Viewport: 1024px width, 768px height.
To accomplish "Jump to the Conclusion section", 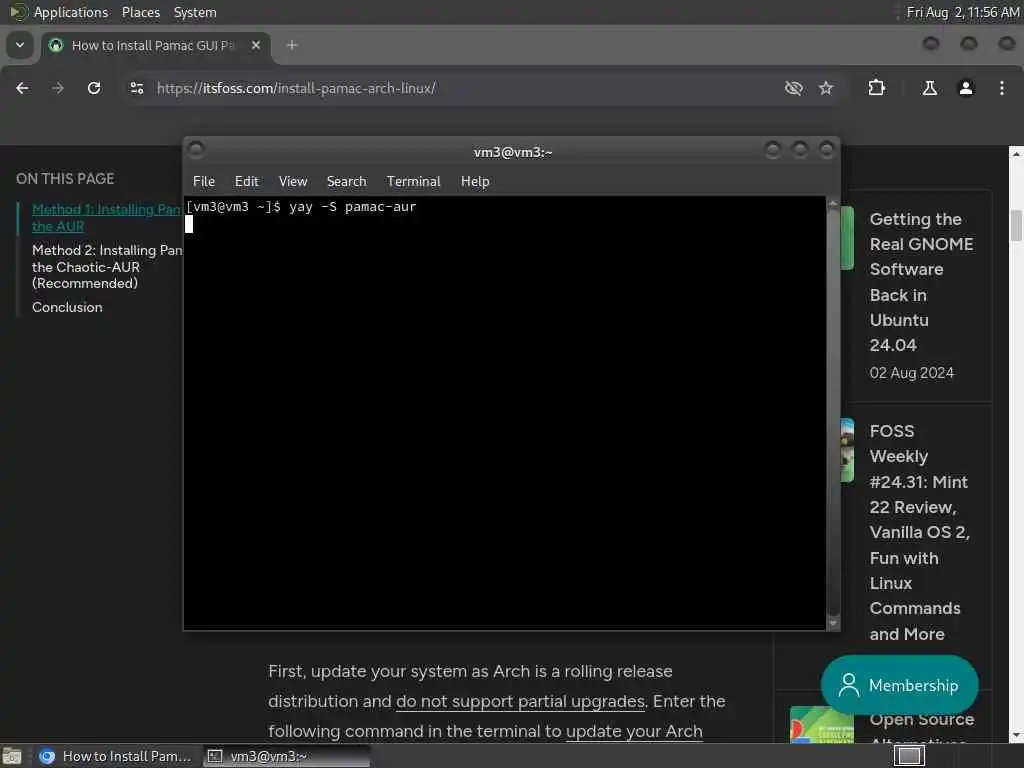I will (67, 307).
